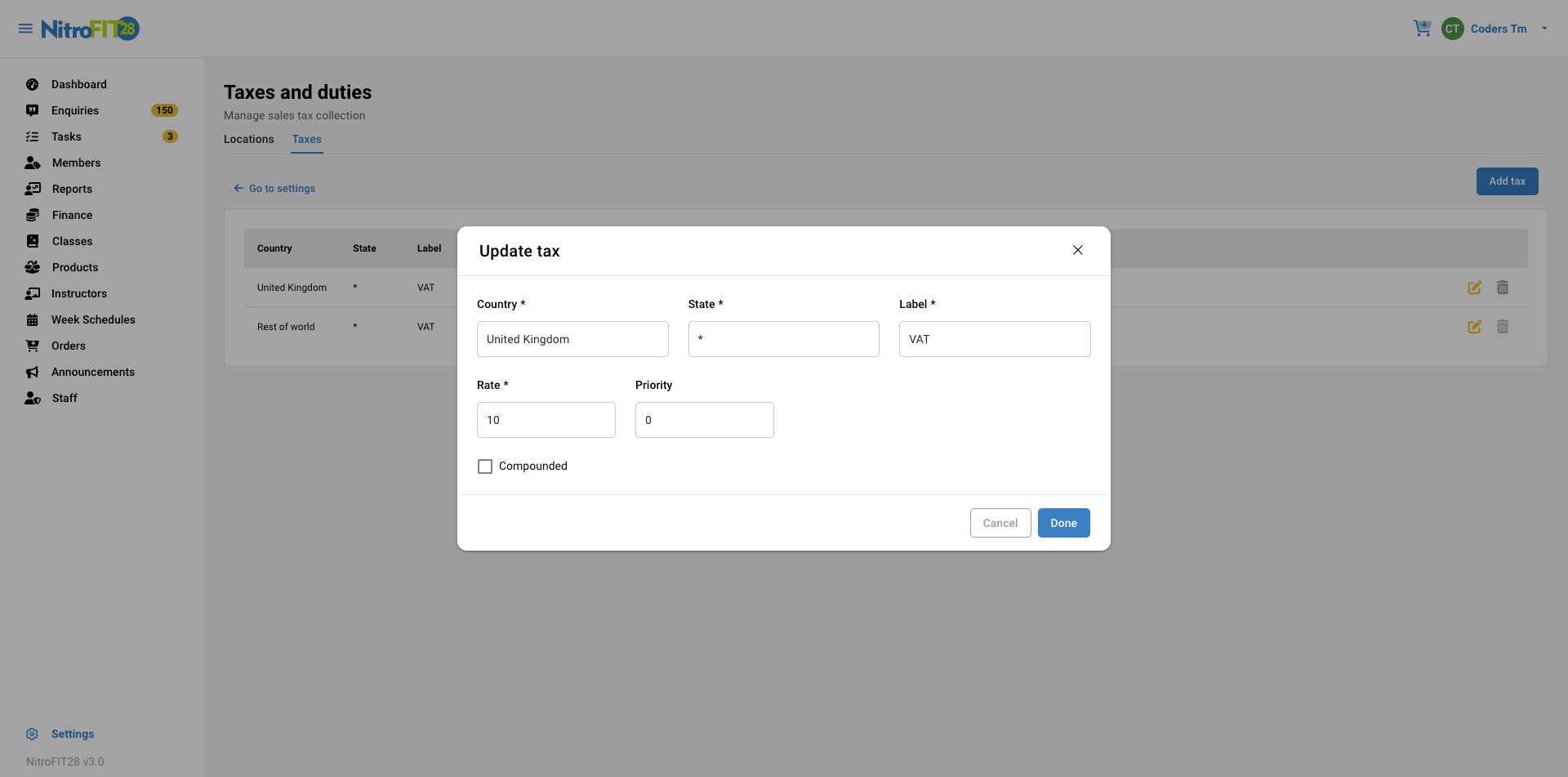
Task: Click into the Rate input field
Action: tap(546, 420)
